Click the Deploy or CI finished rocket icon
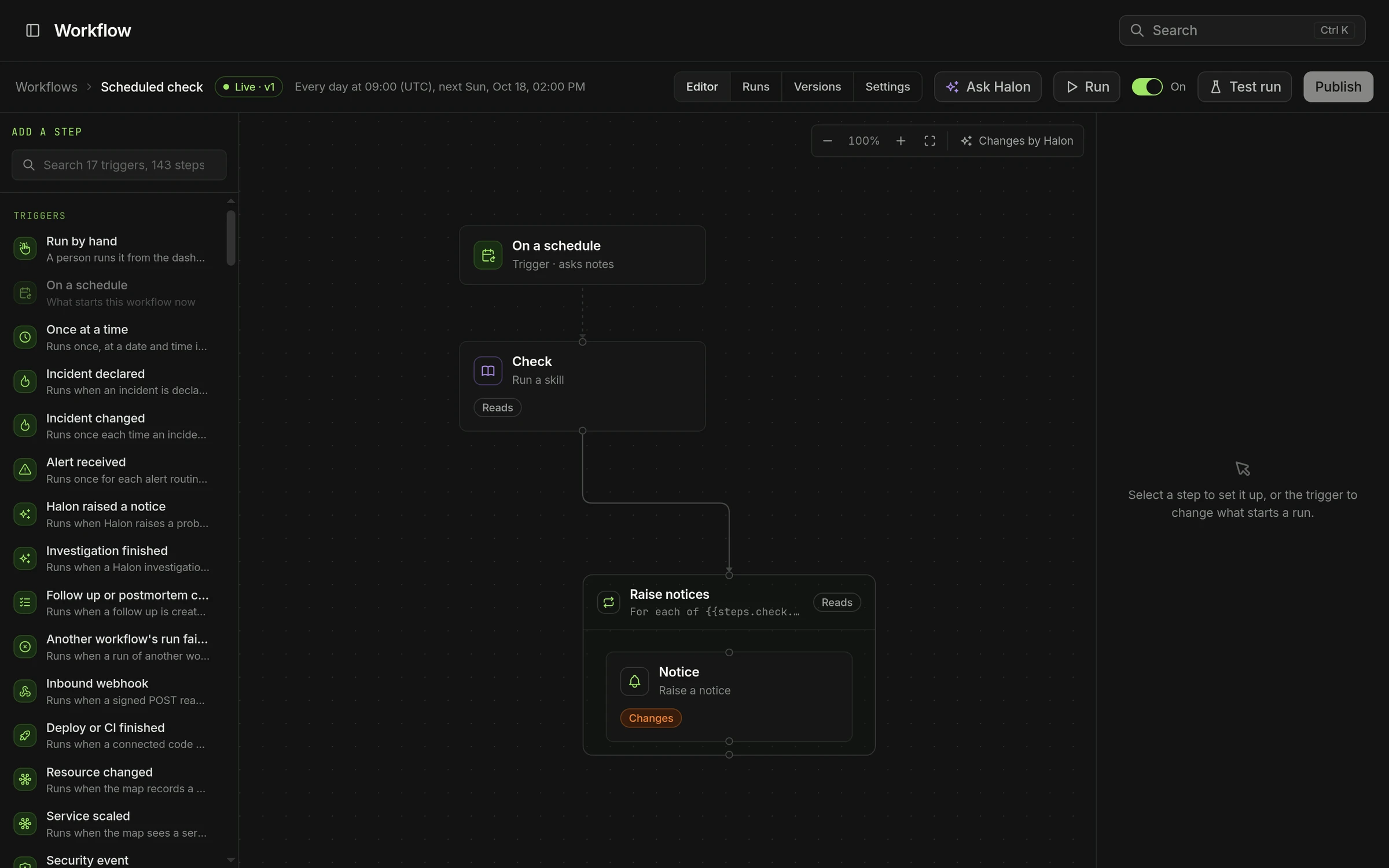 [25, 735]
